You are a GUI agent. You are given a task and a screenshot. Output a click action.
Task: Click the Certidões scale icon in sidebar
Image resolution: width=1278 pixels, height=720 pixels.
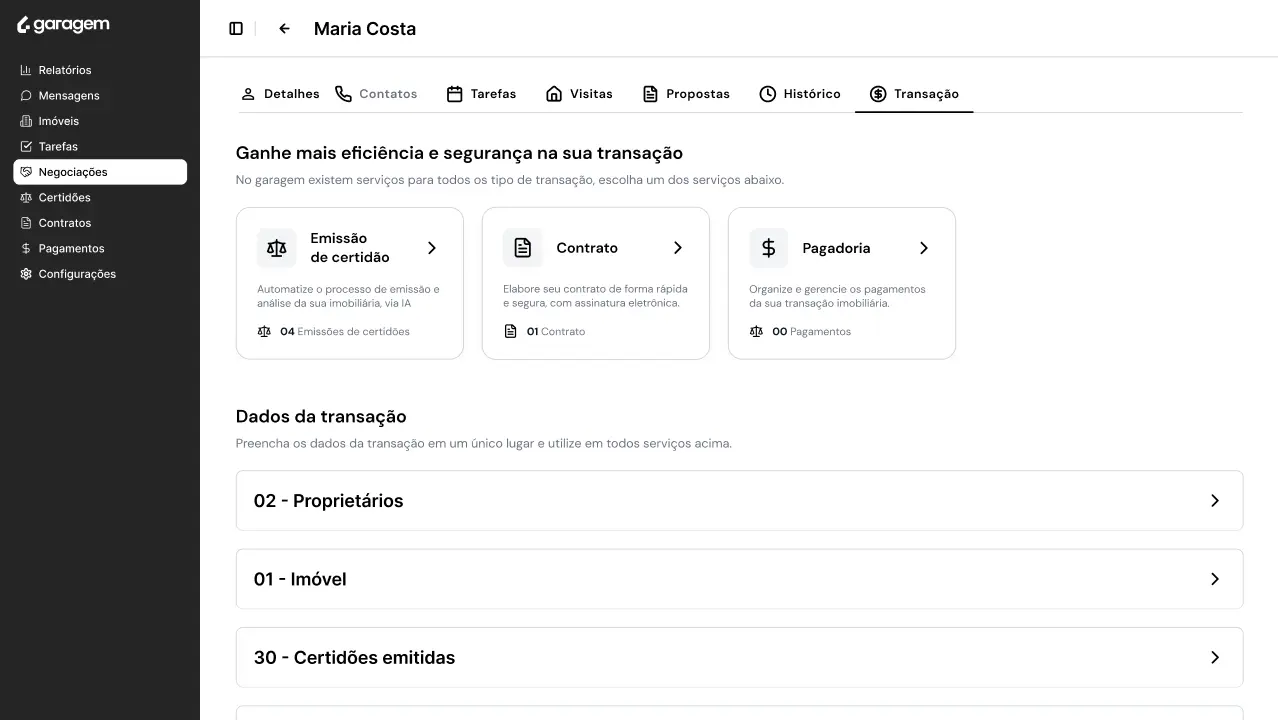tap(27, 198)
